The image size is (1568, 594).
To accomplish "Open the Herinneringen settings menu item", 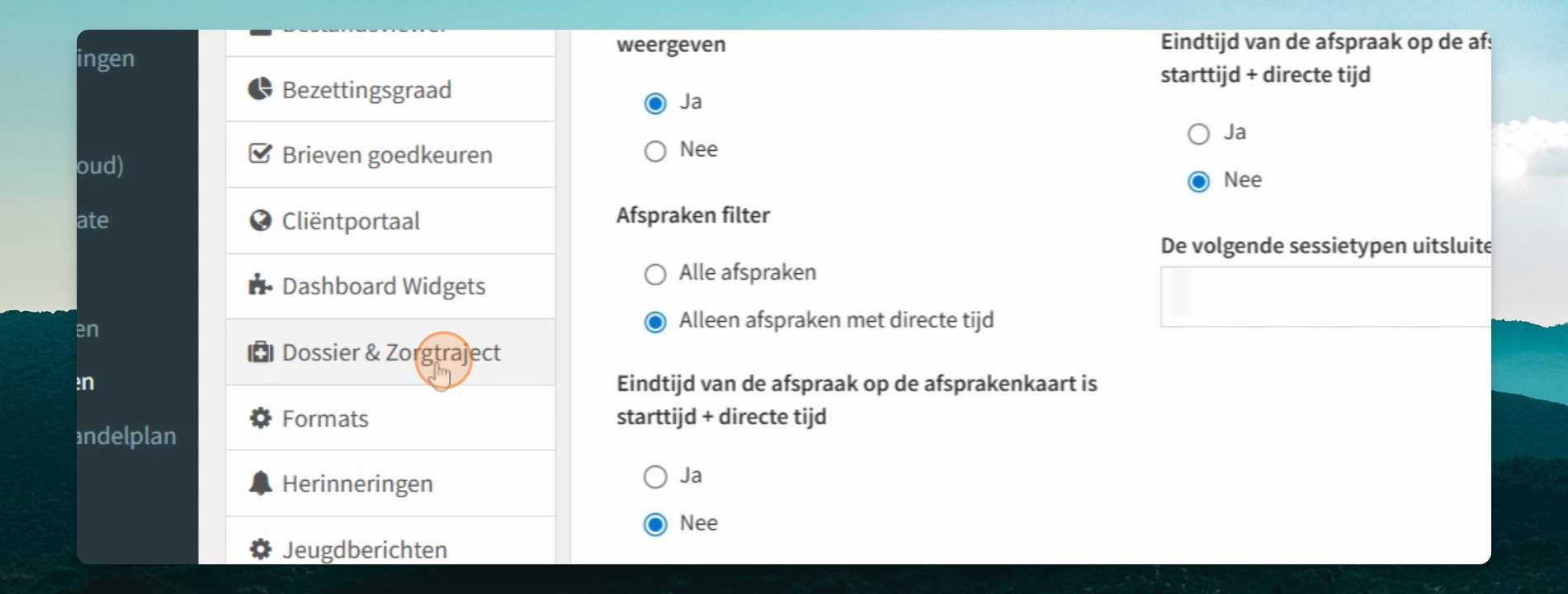I will 390,483.
